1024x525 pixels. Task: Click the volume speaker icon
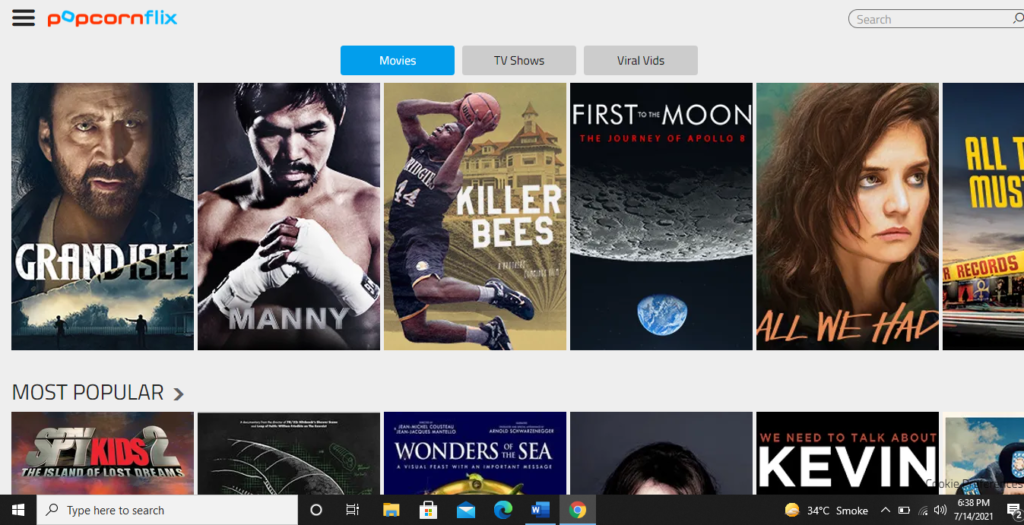point(940,510)
